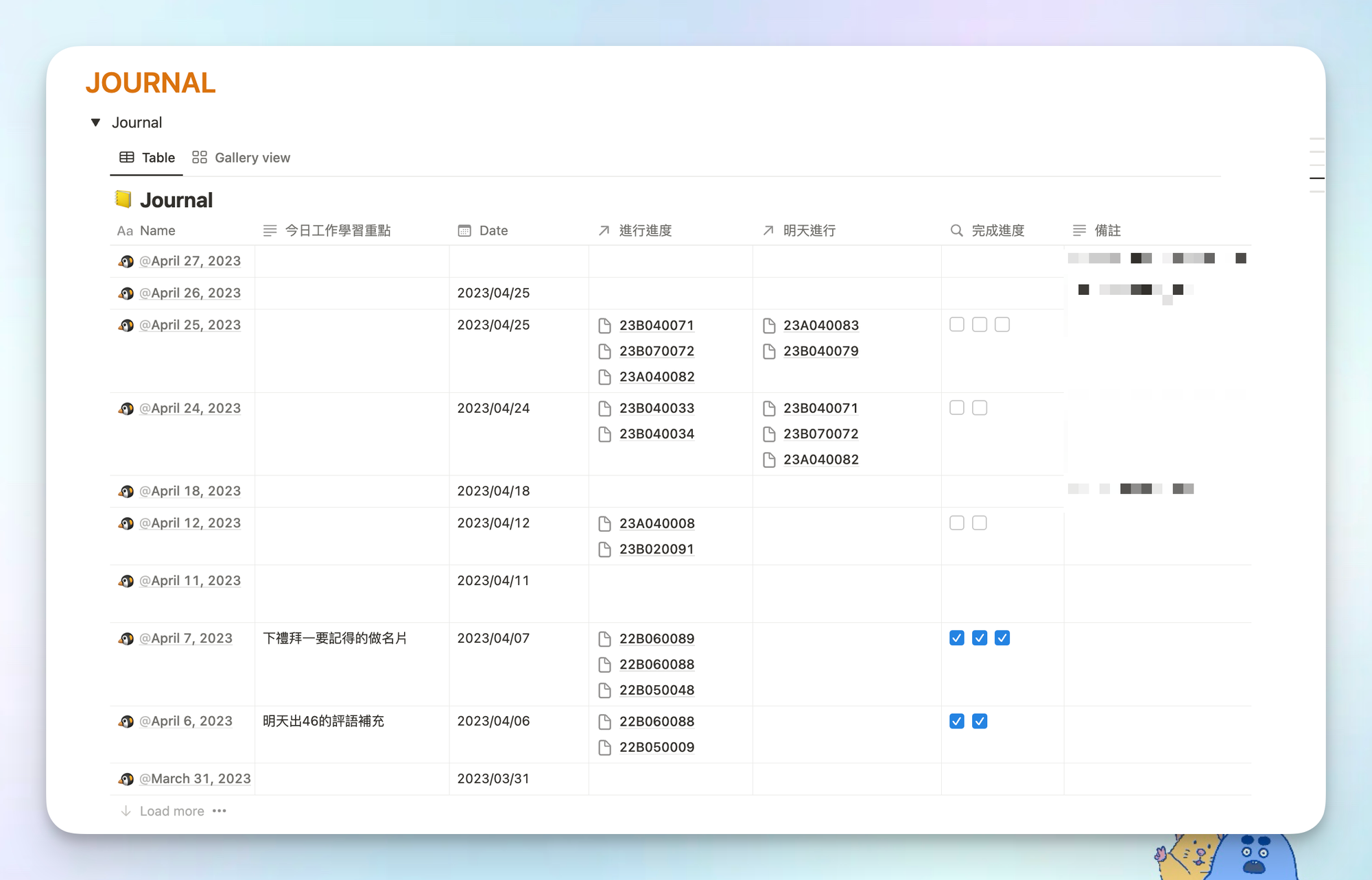Open the @April 7, 2023 entry
The width and height of the screenshot is (1372, 880).
pos(186,639)
